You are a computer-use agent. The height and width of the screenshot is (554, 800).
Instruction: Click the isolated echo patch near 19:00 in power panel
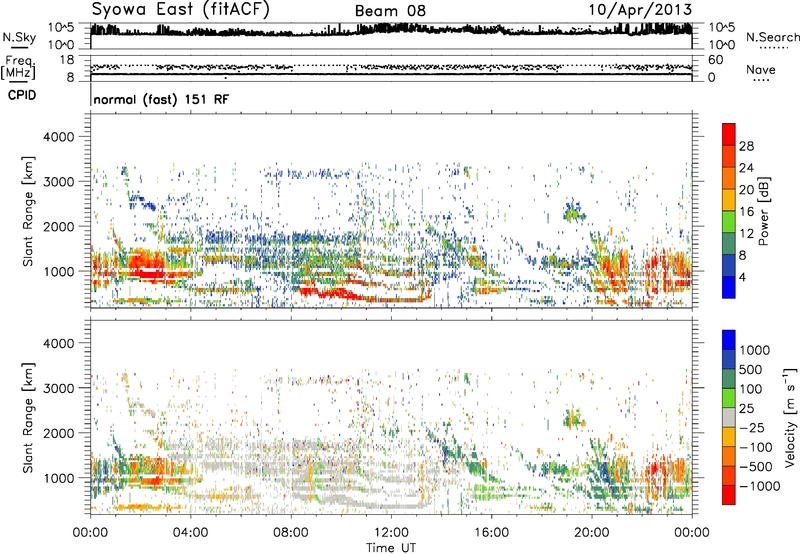tap(573, 211)
